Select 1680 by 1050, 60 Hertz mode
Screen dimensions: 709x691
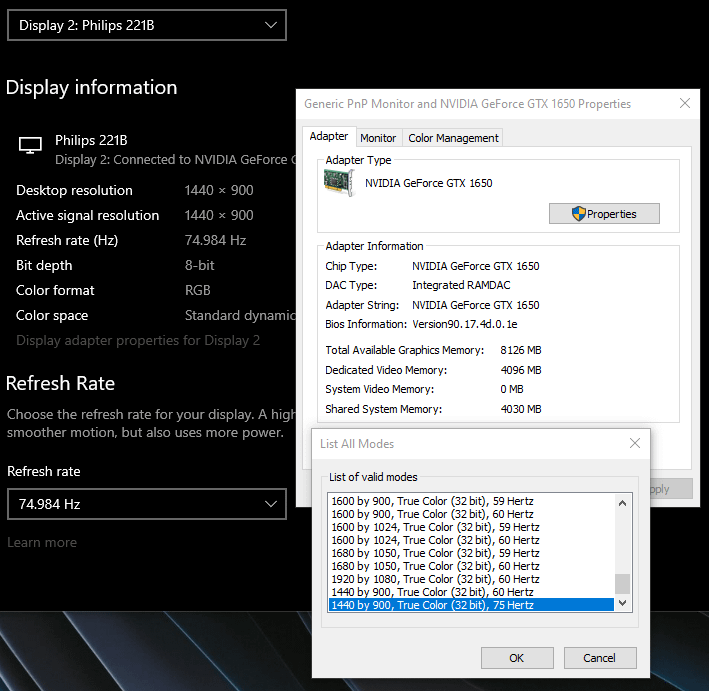(x=470, y=566)
